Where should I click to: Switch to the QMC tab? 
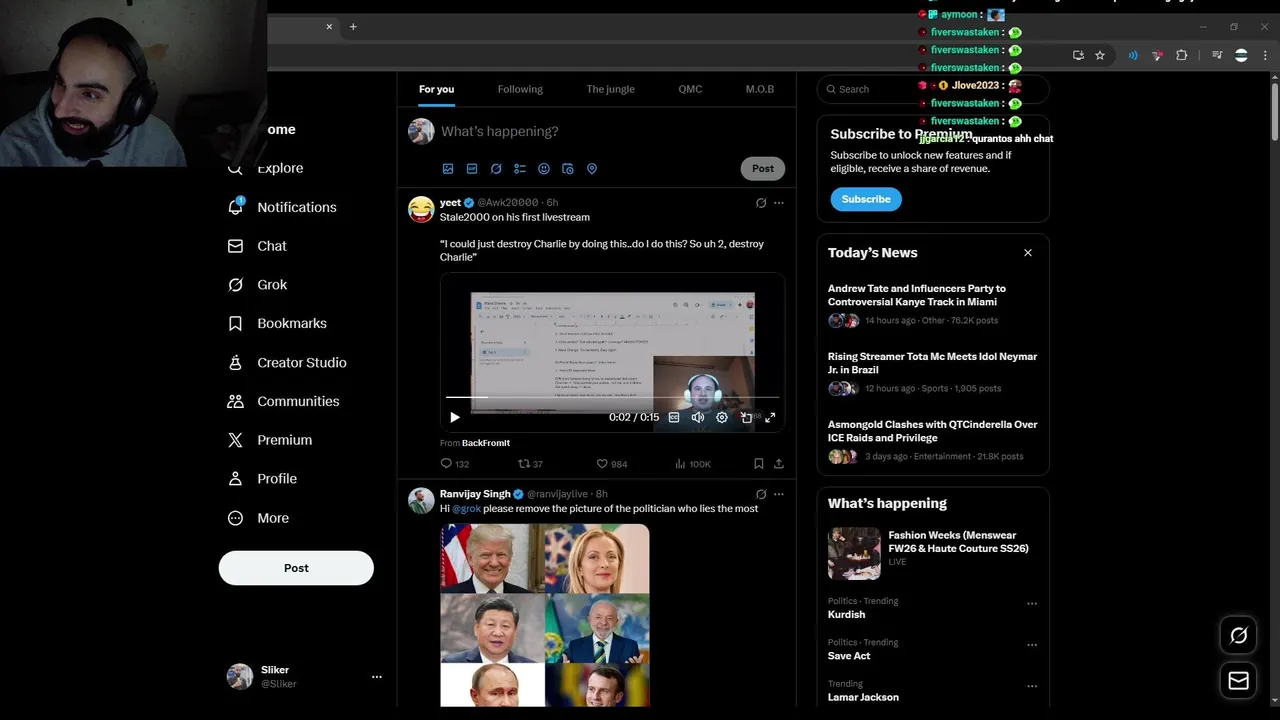(690, 89)
